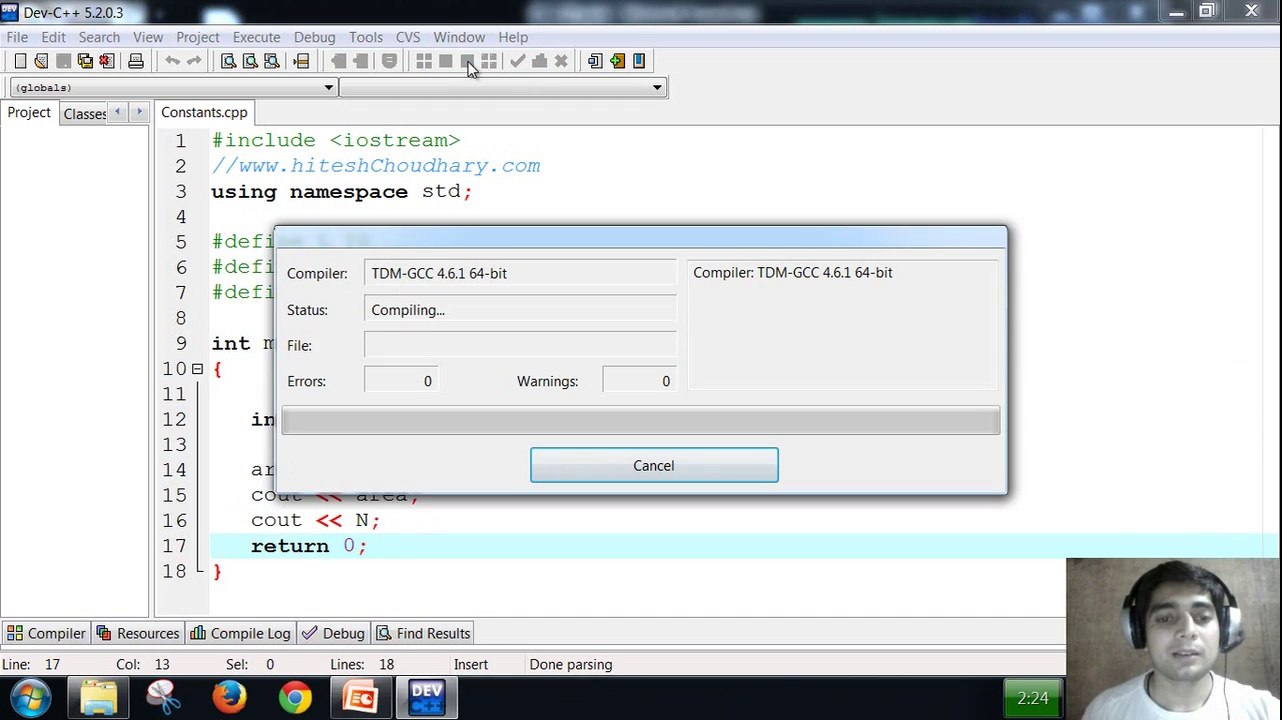This screenshot has height=720, width=1282.
Task: Click the Redo arrow icon
Action: point(194,61)
